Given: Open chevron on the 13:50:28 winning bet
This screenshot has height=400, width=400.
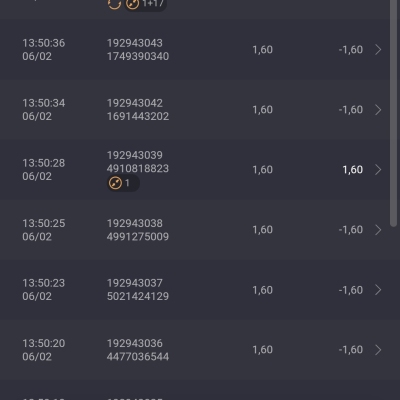Looking at the screenshot, I should 378,170.
